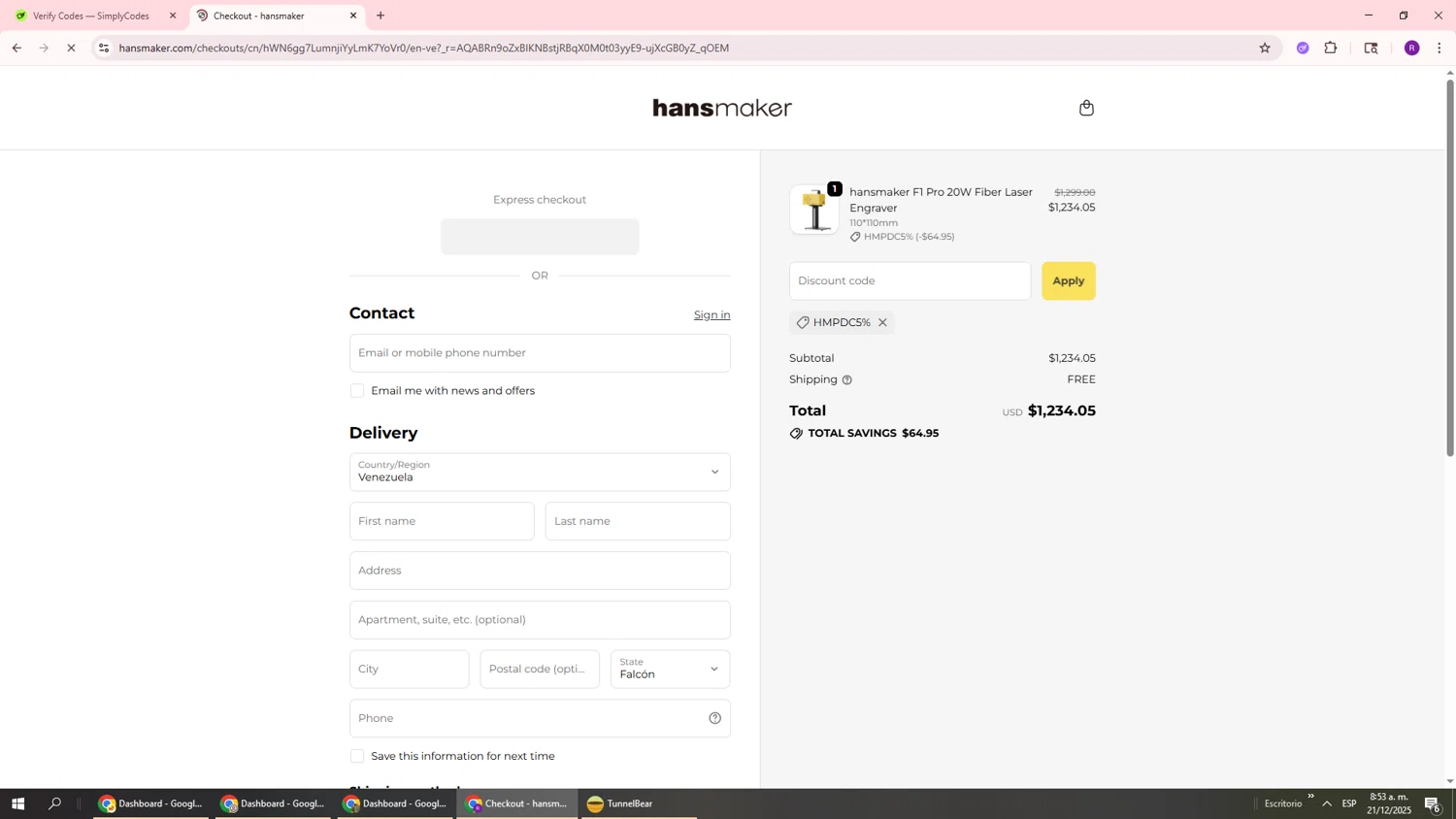View site information icon in the address bar
This screenshot has height=819, width=1456.
[x=104, y=48]
